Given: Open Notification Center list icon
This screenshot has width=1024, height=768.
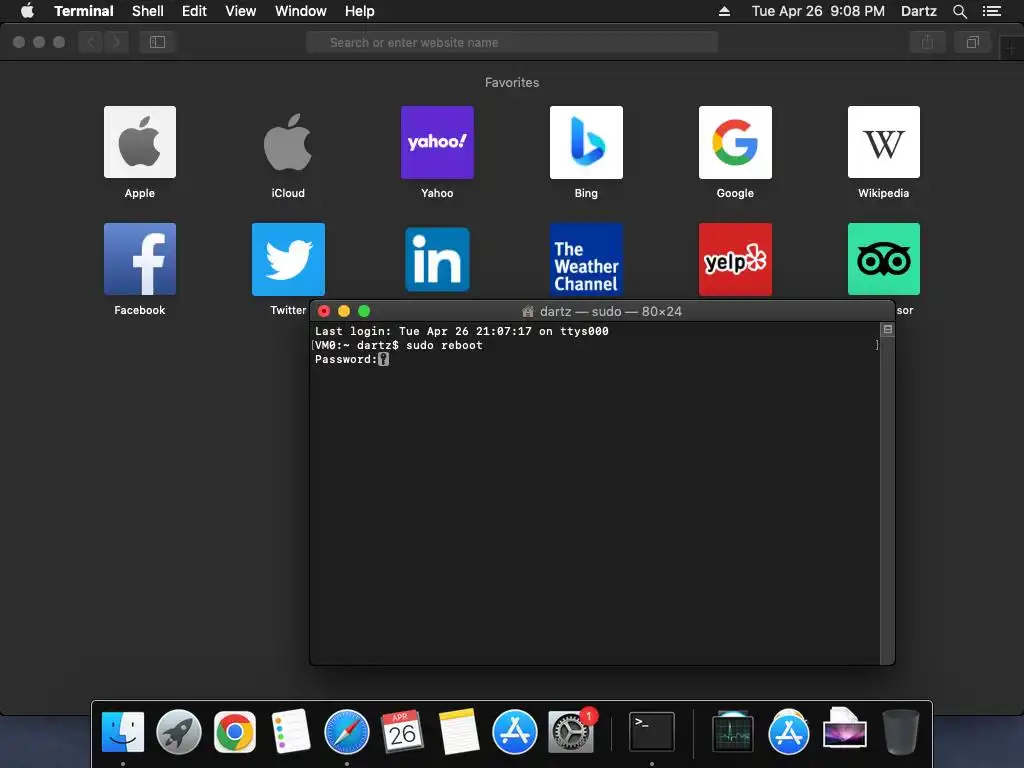Looking at the screenshot, I should [x=991, y=11].
